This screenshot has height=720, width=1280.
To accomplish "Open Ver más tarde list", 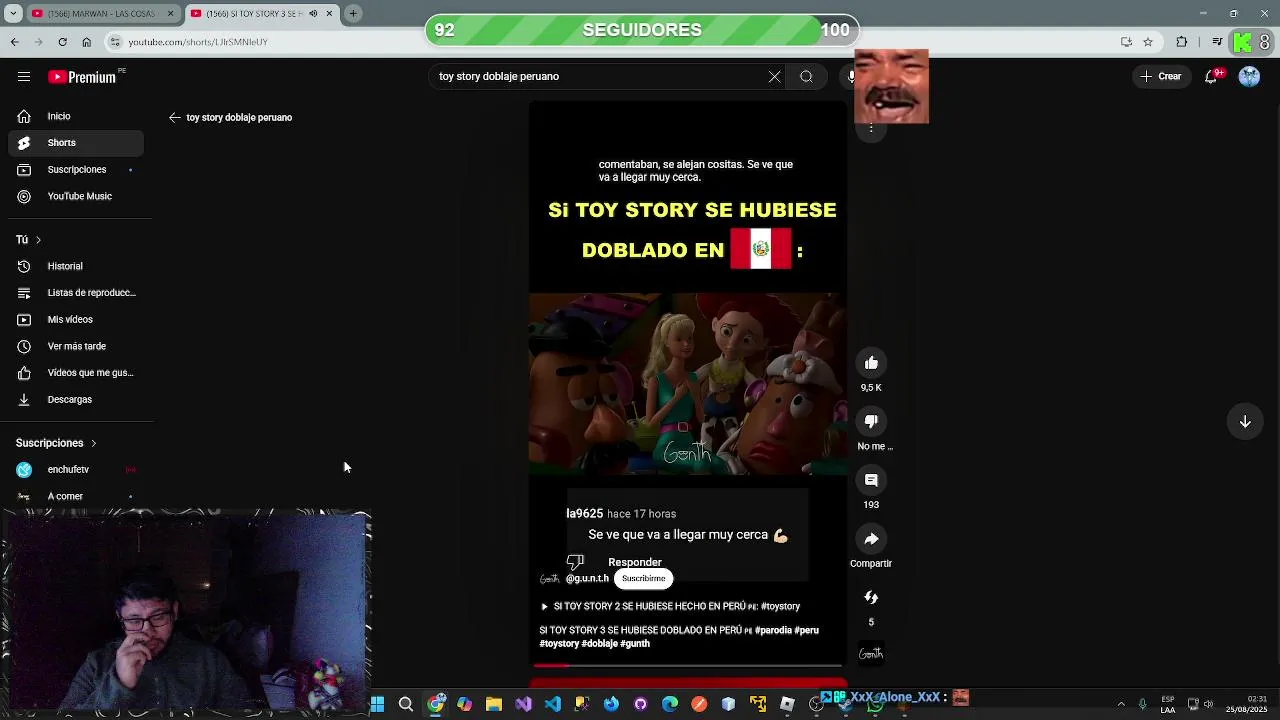I will click(76, 346).
